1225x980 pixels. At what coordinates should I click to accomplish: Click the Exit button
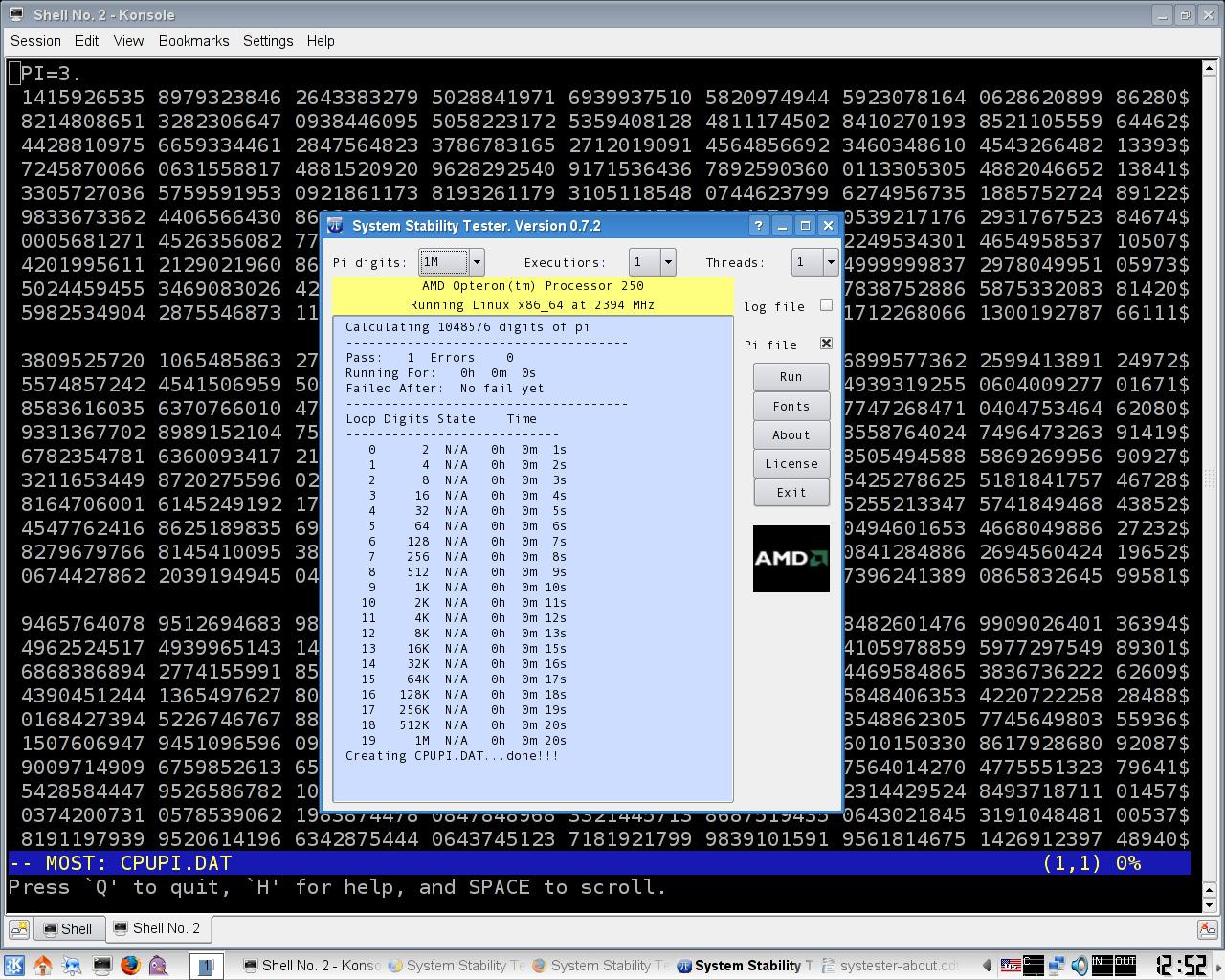click(x=791, y=492)
